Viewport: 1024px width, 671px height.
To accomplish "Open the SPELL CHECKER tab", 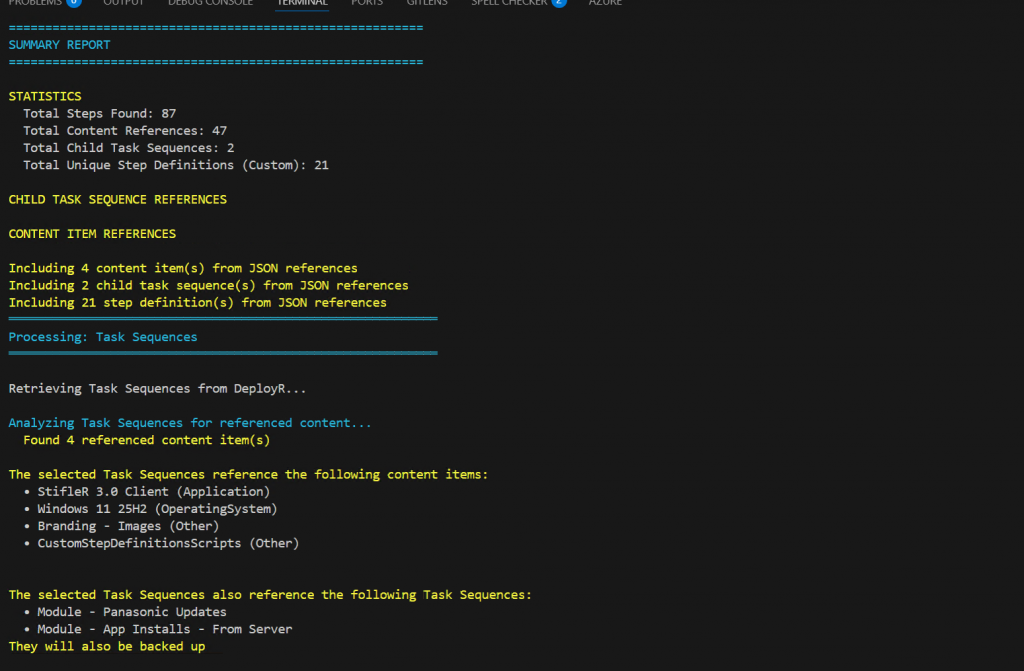I will point(509,3).
